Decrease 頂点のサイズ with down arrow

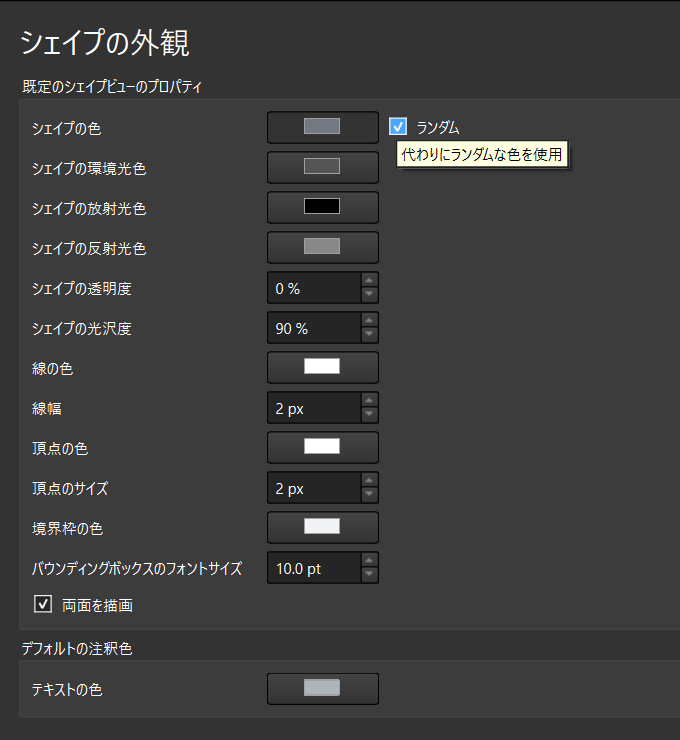click(x=369, y=495)
